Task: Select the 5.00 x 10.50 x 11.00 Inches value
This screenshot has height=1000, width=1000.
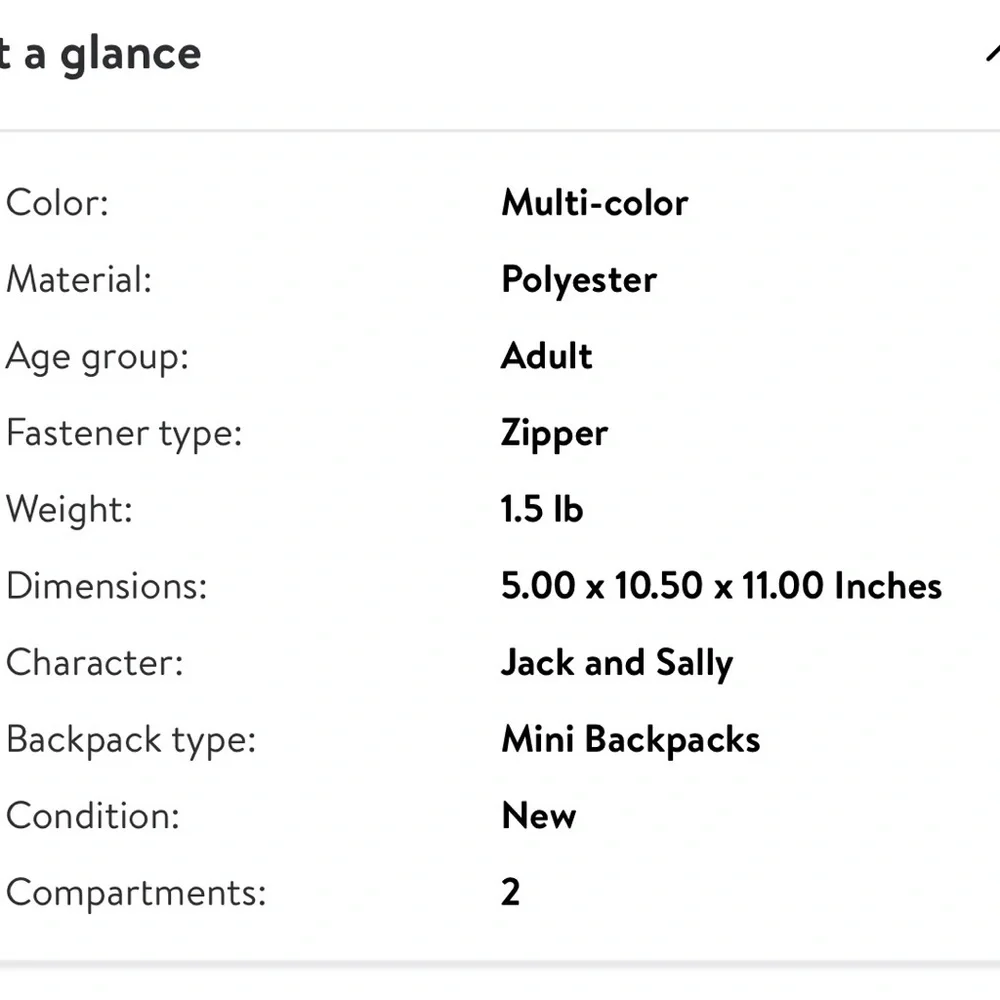Action: tap(721, 586)
